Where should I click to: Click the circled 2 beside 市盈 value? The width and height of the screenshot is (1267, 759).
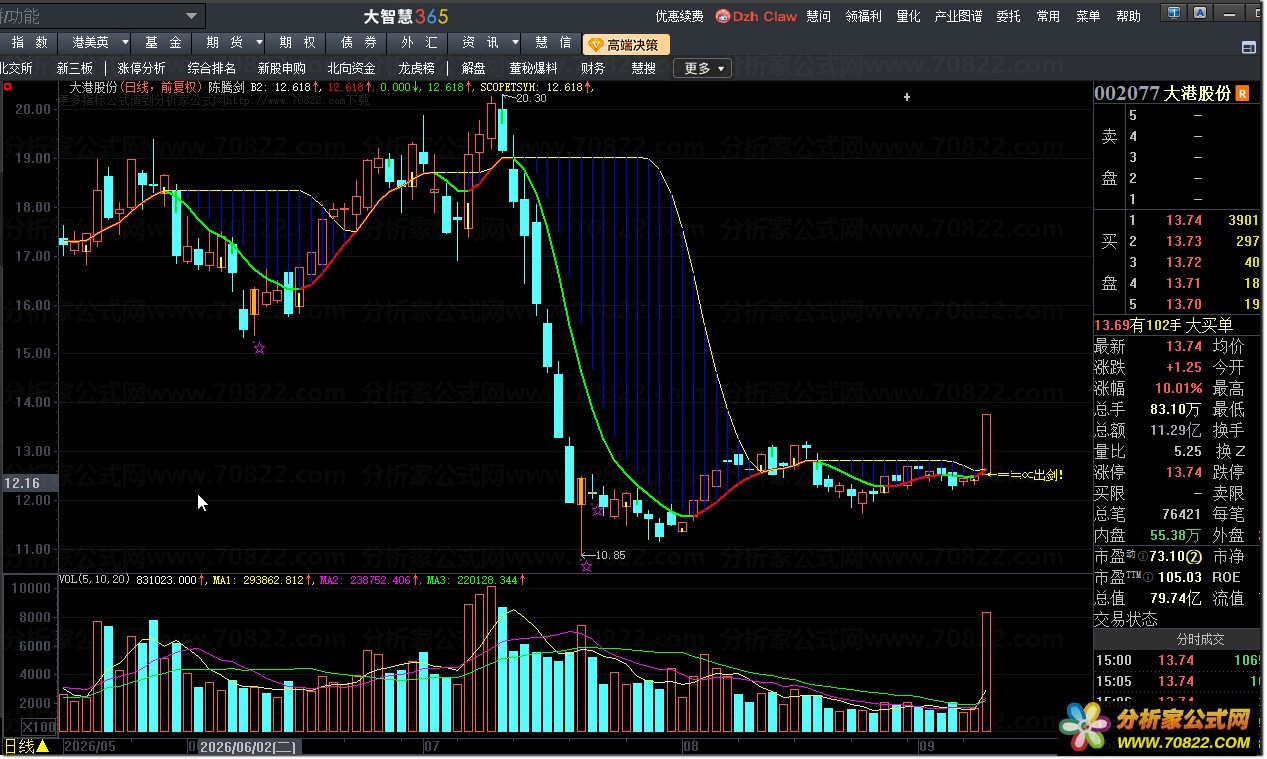click(x=1193, y=556)
